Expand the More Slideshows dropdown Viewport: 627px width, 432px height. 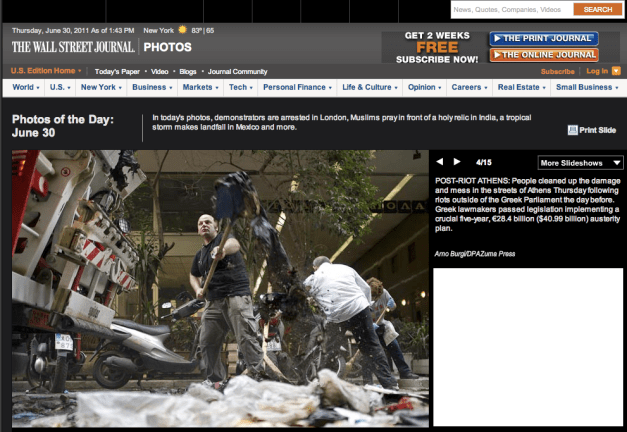tap(580, 162)
